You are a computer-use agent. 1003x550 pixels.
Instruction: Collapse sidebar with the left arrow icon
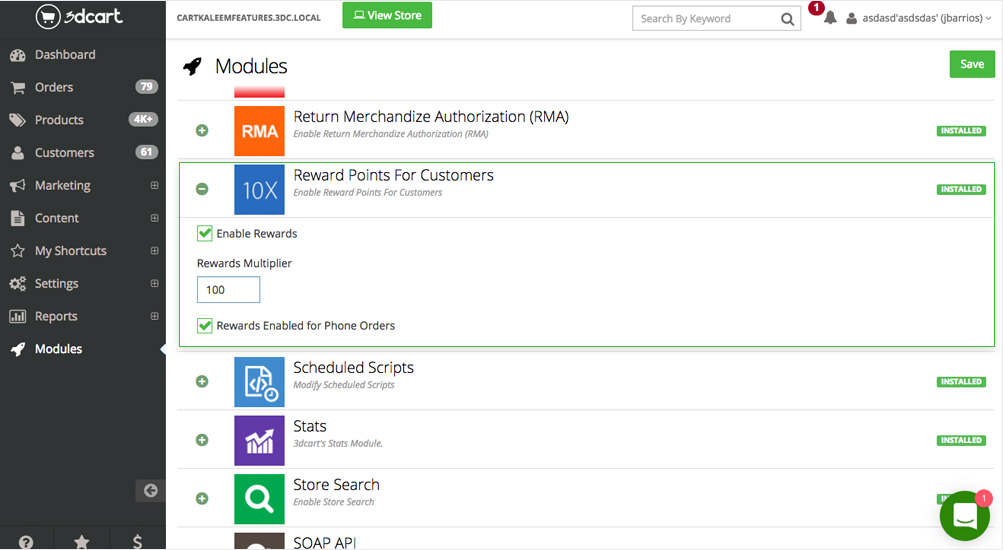pos(150,490)
